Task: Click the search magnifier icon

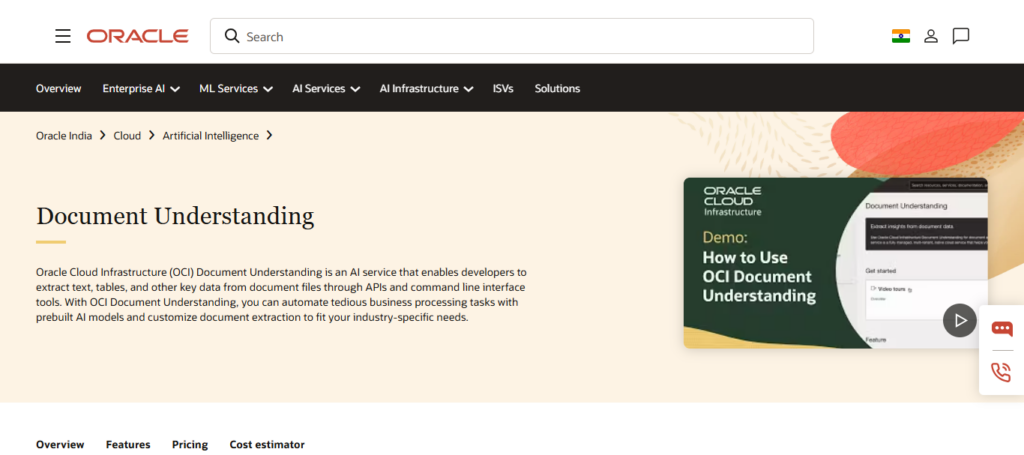Action: tap(232, 36)
